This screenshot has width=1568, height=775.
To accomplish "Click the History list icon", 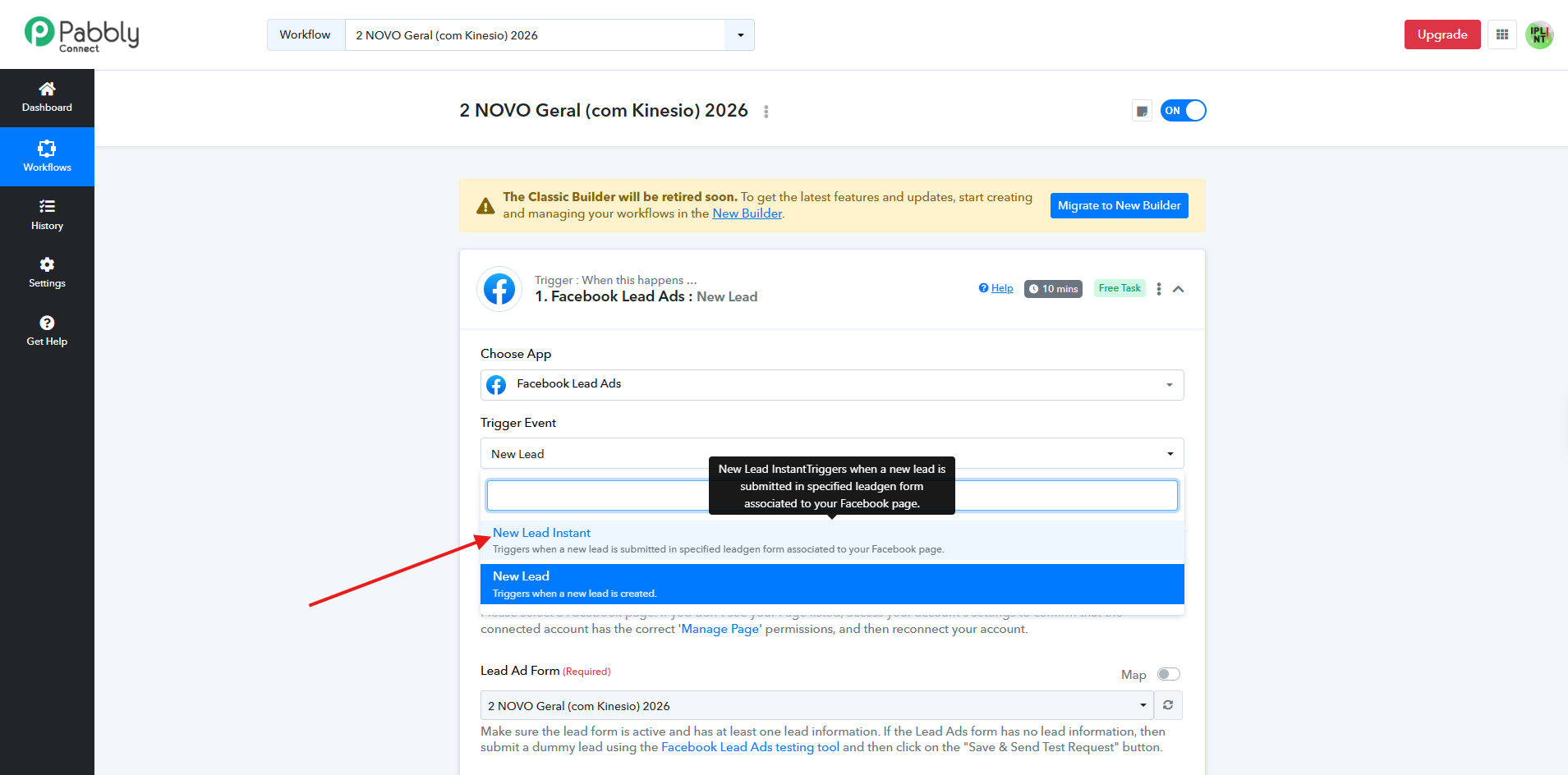I will [x=47, y=206].
